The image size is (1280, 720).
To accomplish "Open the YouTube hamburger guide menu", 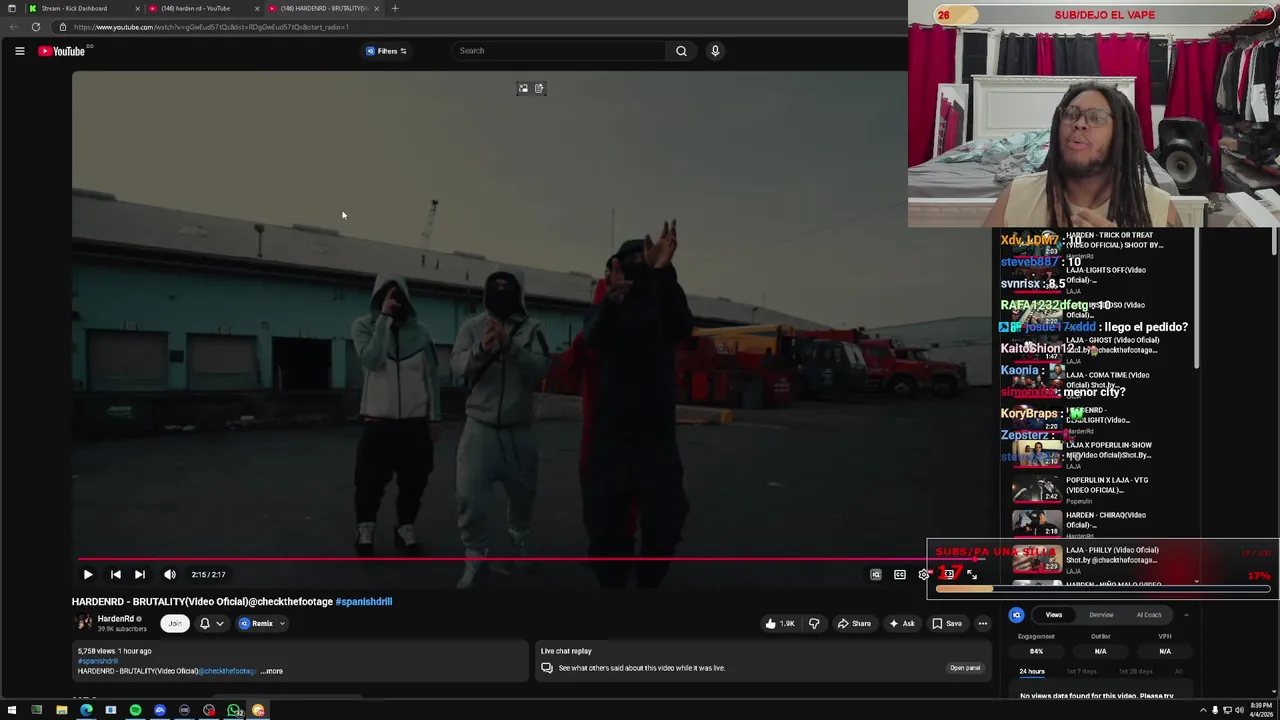I will click(19, 51).
